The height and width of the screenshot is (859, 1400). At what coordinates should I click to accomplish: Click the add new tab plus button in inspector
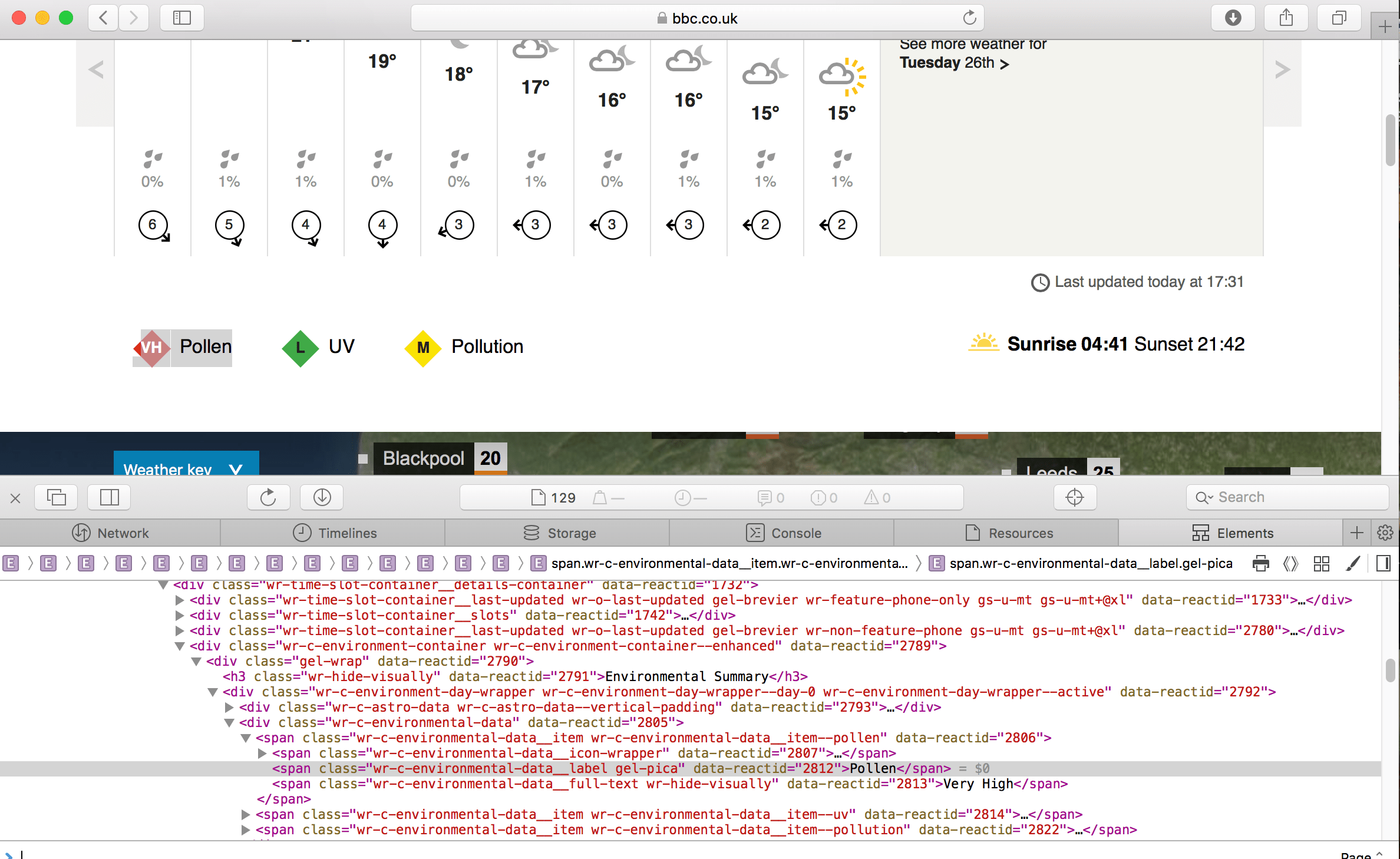pos(1356,533)
